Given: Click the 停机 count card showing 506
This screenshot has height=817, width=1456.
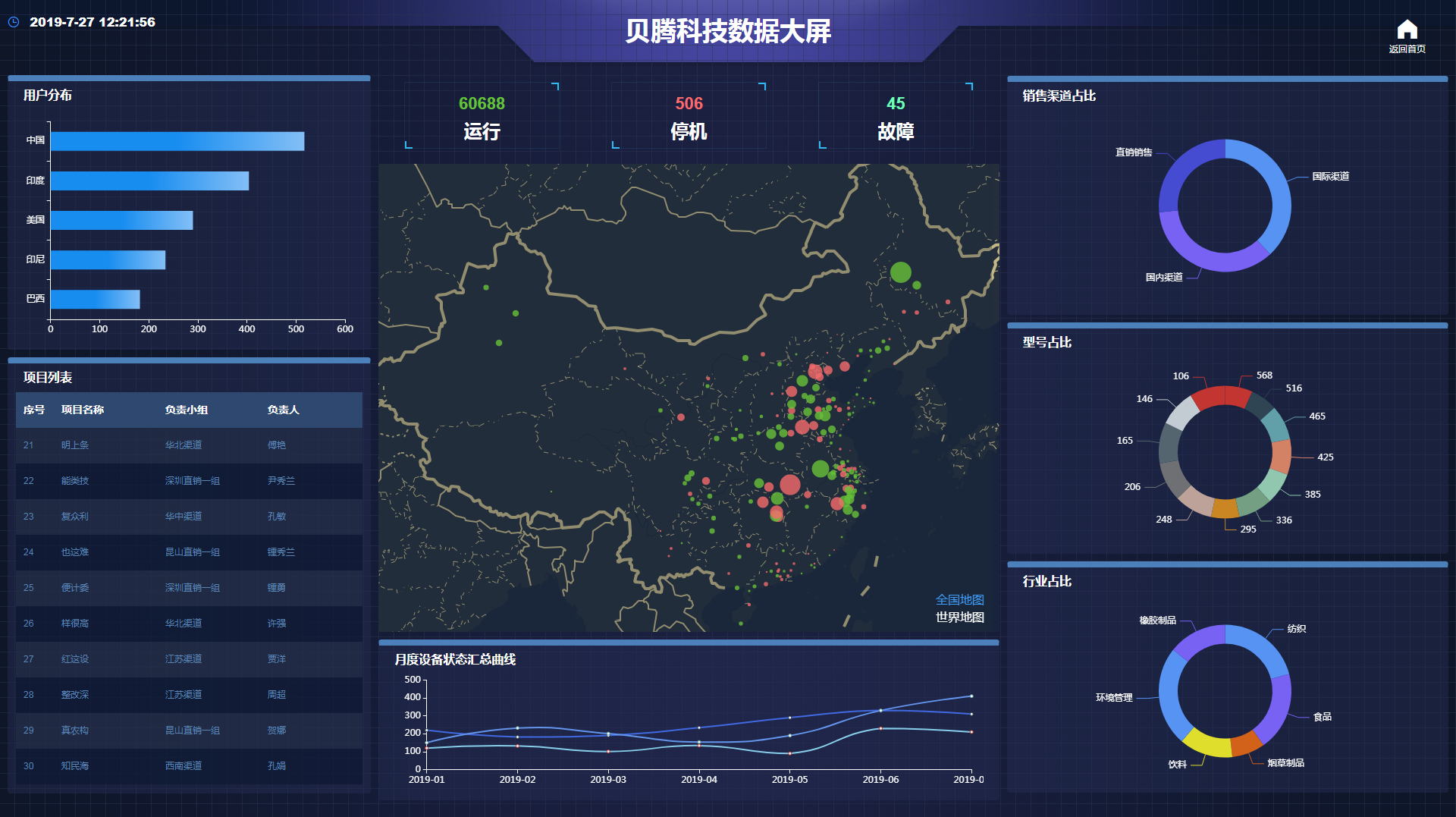Looking at the screenshot, I should click(689, 117).
